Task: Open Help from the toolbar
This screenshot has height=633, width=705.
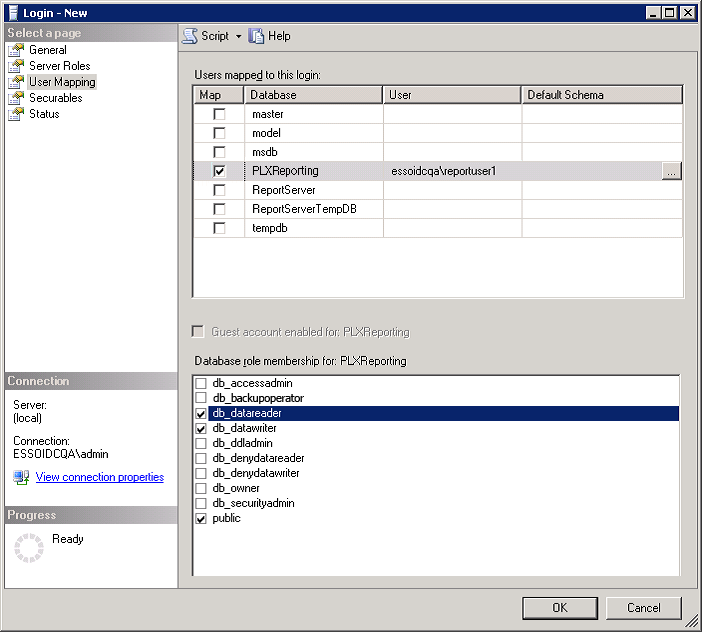Action: coord(270,36)
